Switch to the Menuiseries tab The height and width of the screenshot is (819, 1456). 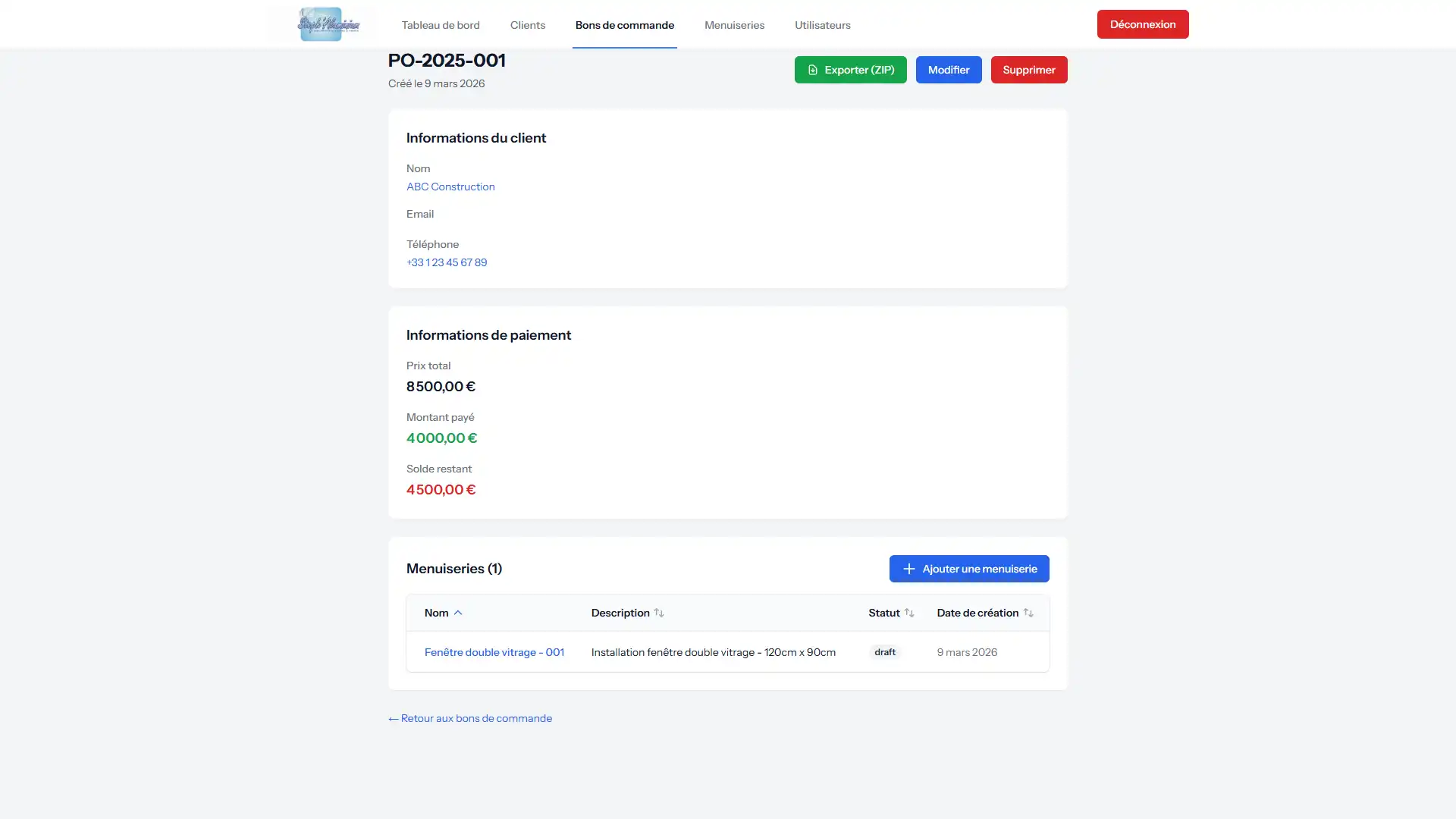[733, 25]
